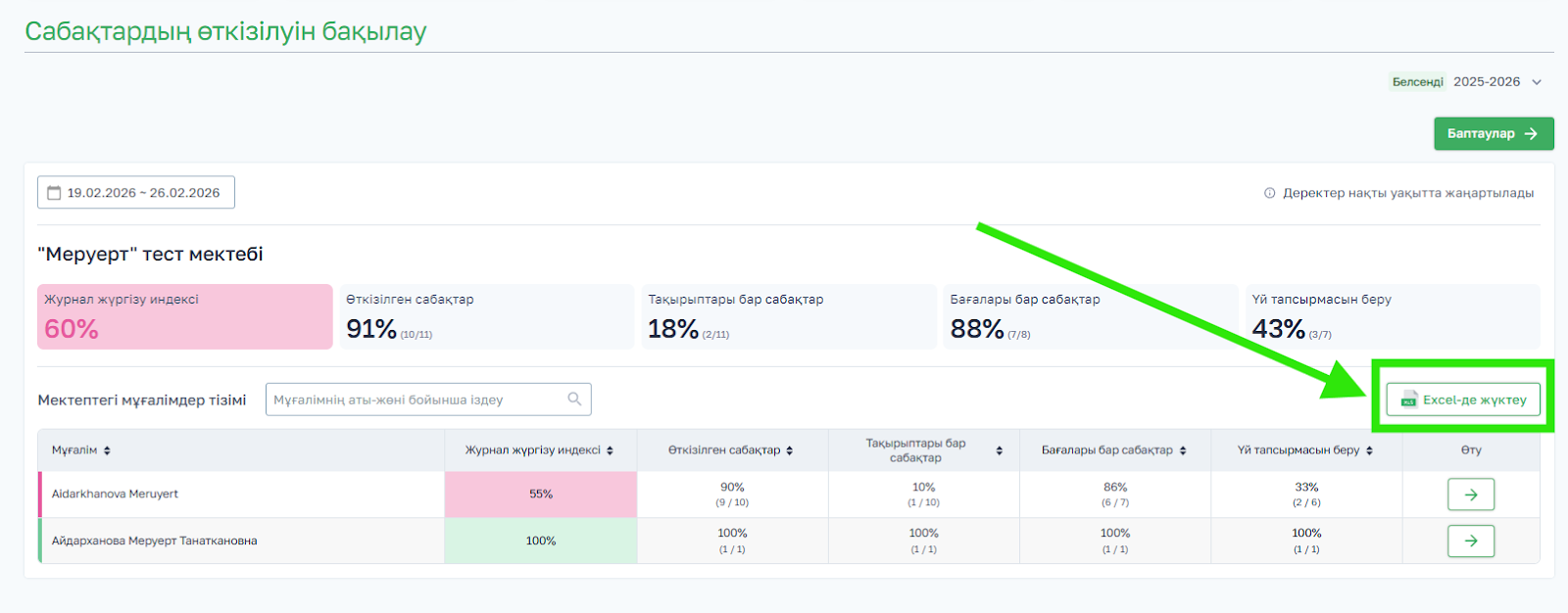The width and height of the screenshot is (1568, 613).
Task: Open arrow for Aidarkhanova Meruyert row
Action: point(1470,495)
